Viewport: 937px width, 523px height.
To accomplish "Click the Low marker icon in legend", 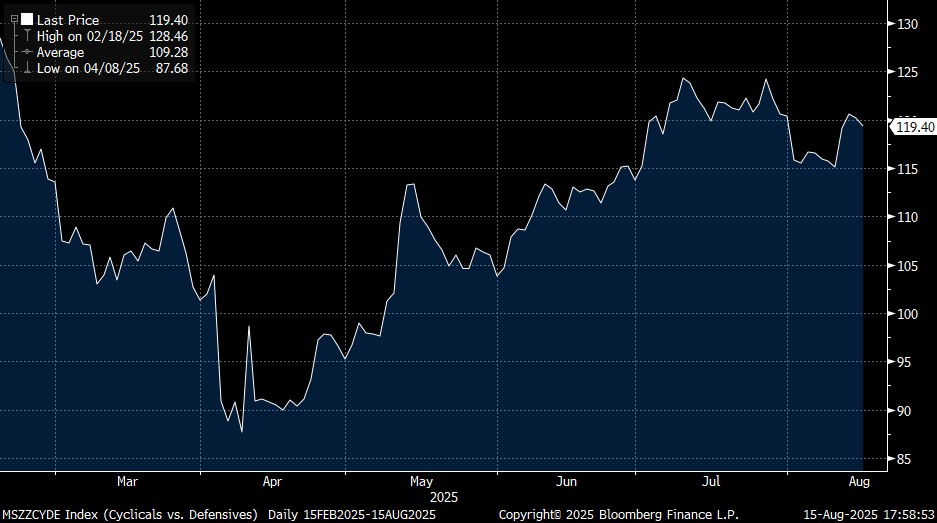I will click(27, 68).
